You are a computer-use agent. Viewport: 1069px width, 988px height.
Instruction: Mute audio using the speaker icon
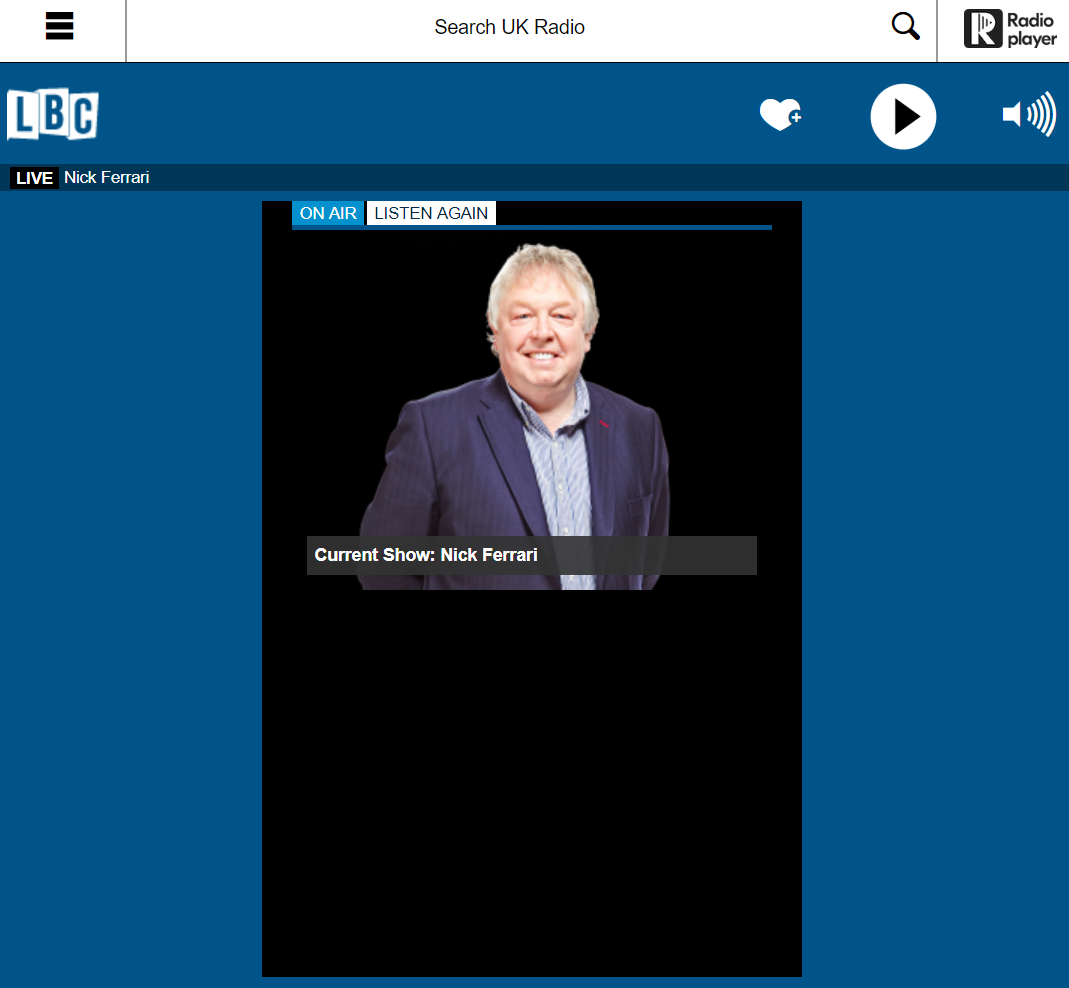click(1012, 114)
